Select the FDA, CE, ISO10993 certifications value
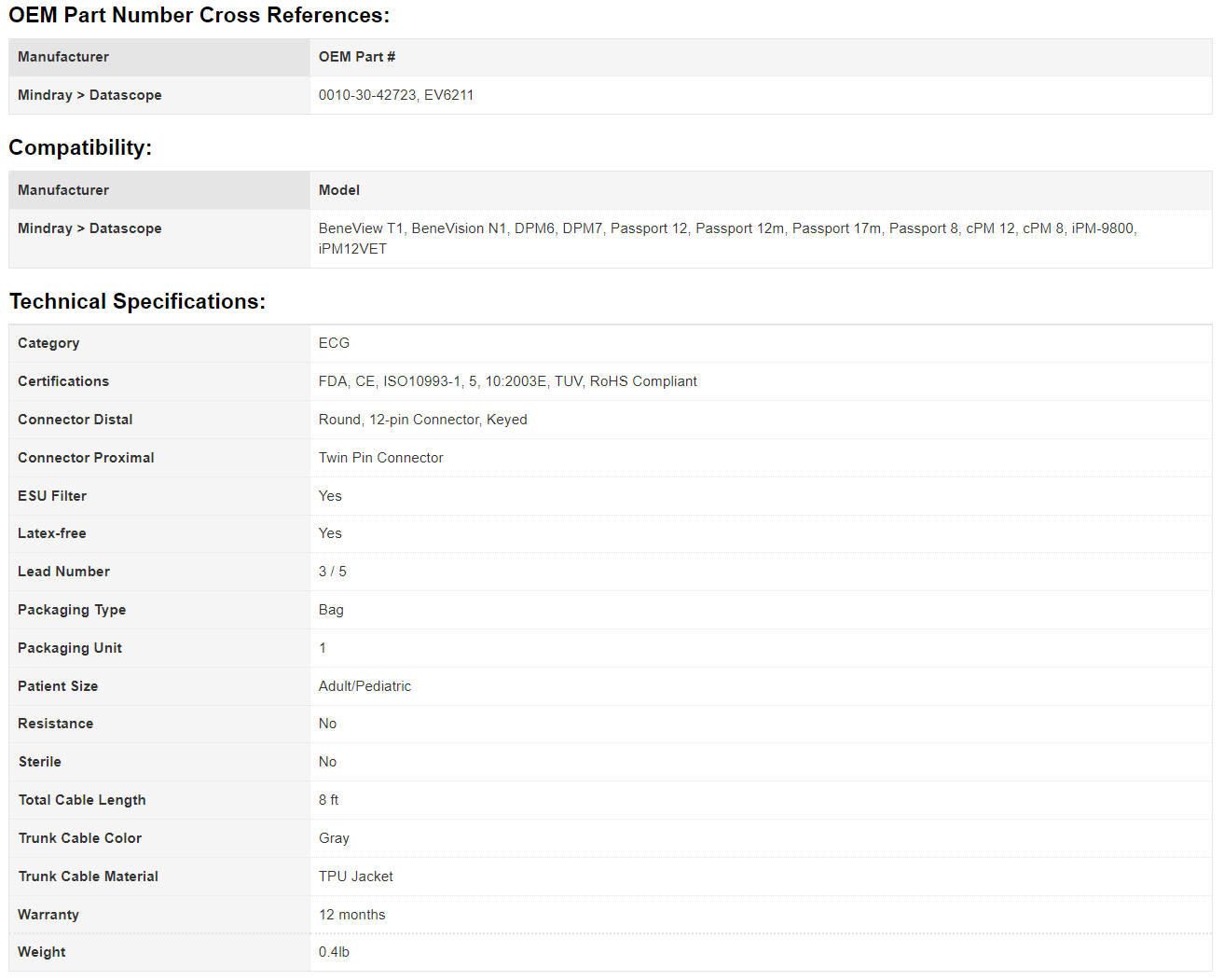The width and height of the screenshot is (1224, 980). tap(508, 381)
